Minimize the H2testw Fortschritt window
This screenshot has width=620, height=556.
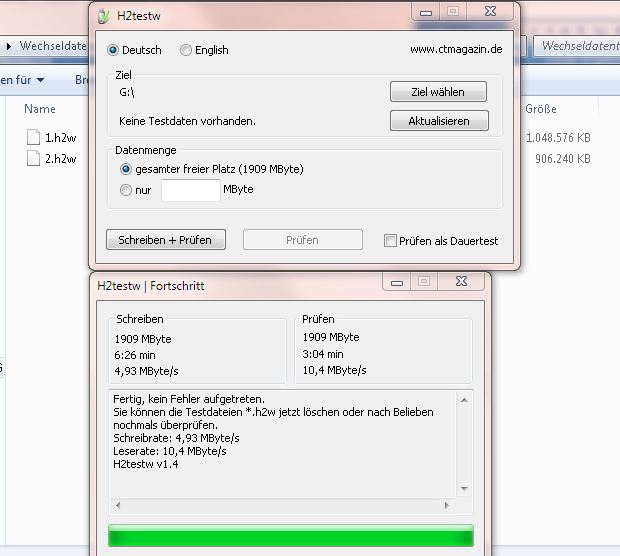(x=397, y=282)
